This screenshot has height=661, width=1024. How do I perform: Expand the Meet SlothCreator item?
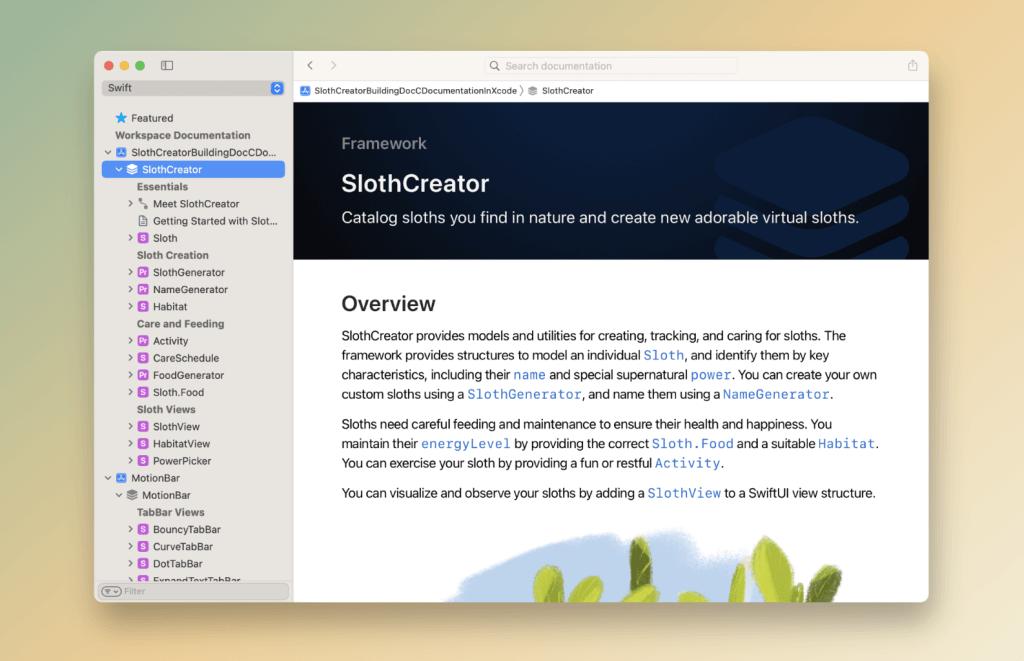click(131, 204)
